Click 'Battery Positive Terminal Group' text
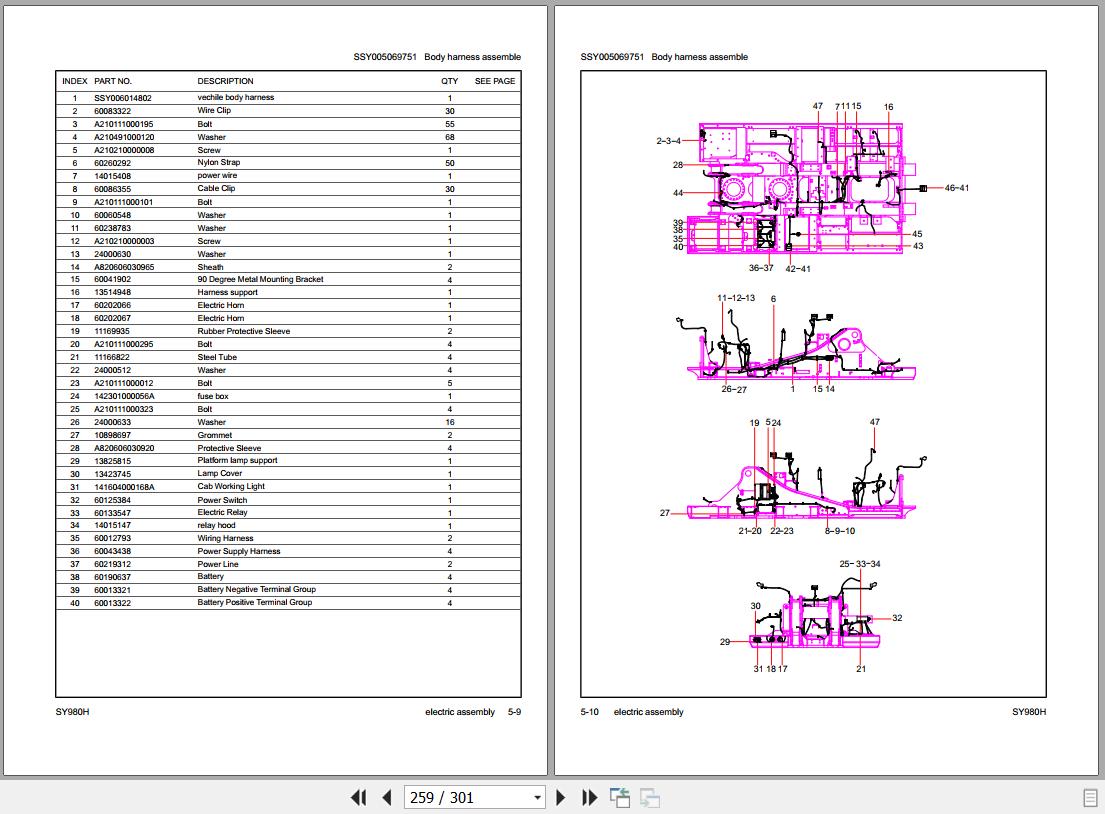Viewport: 1105px width, 814px height. point(254,603)
